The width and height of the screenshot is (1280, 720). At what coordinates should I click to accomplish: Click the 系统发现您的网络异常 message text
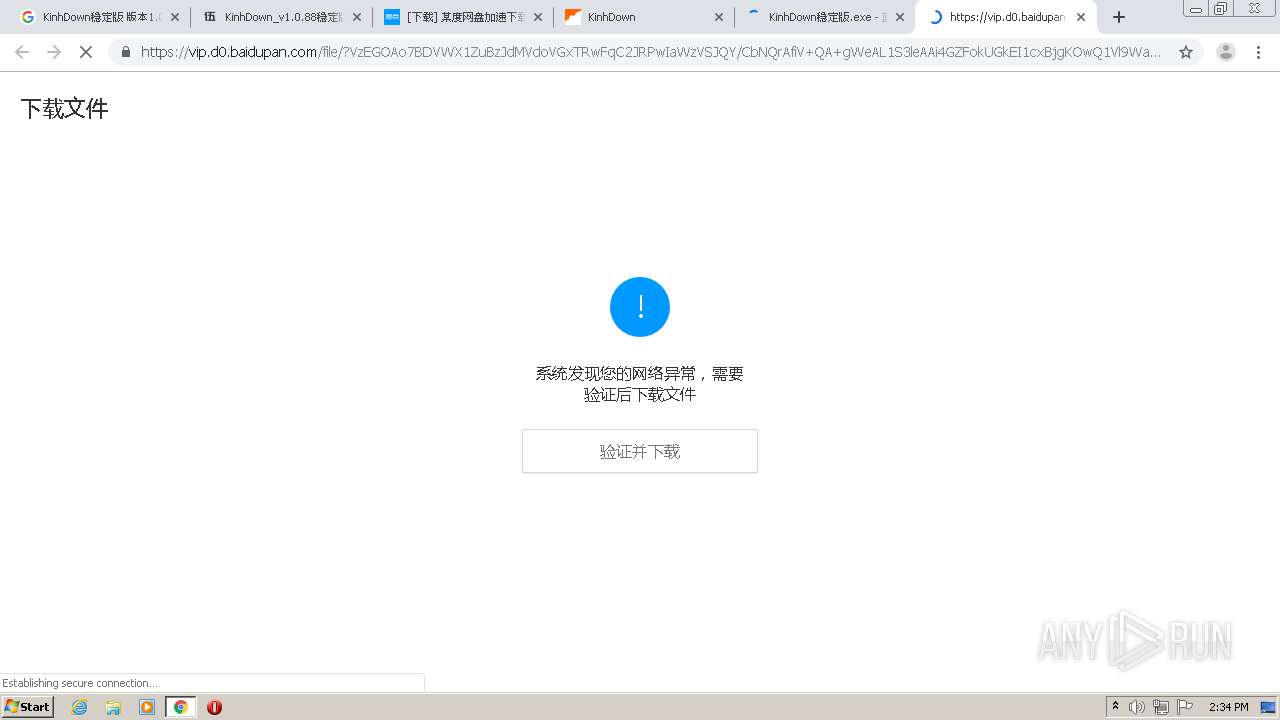[640, 384]
